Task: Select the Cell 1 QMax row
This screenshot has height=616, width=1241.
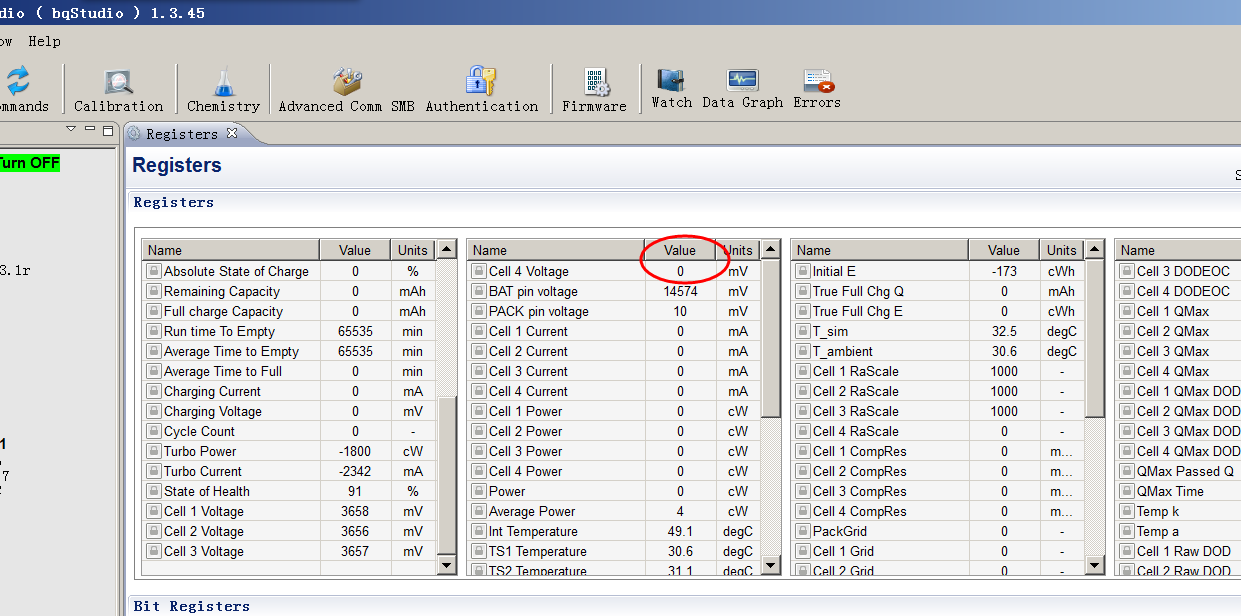Action: pyautogui.click(x=1178, y=311)
